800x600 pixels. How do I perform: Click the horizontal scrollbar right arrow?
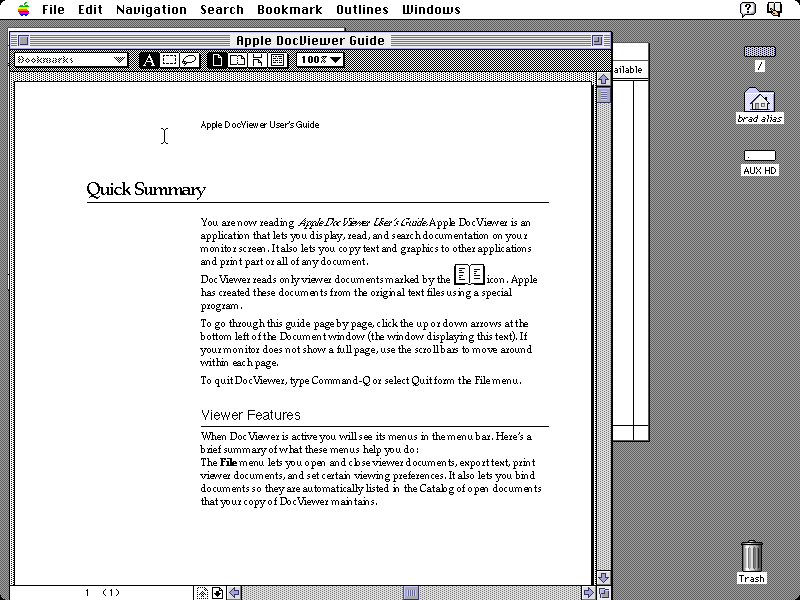click(588, 593)
